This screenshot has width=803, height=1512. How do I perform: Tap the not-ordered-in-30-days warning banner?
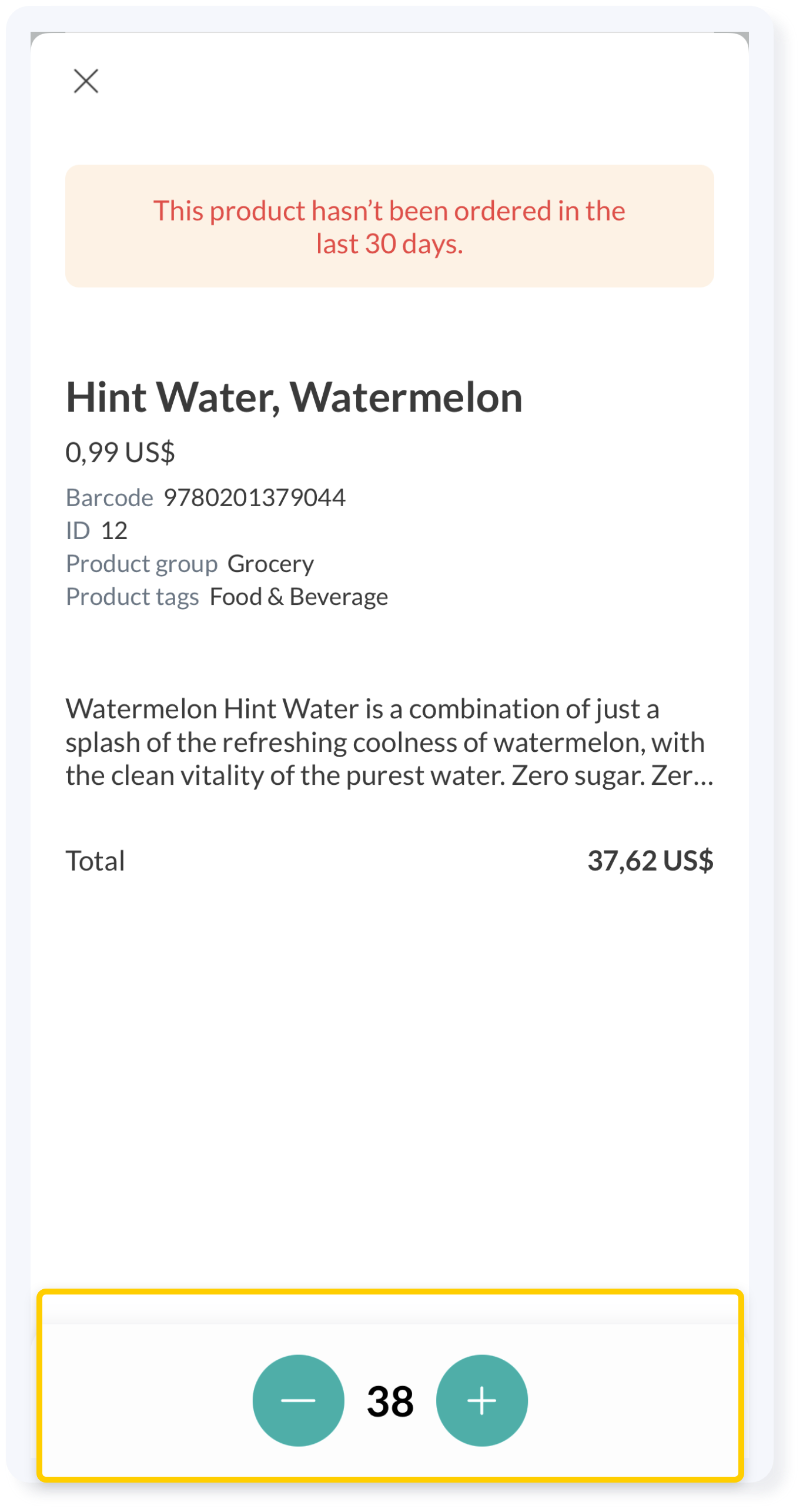(x=390, y=226)
